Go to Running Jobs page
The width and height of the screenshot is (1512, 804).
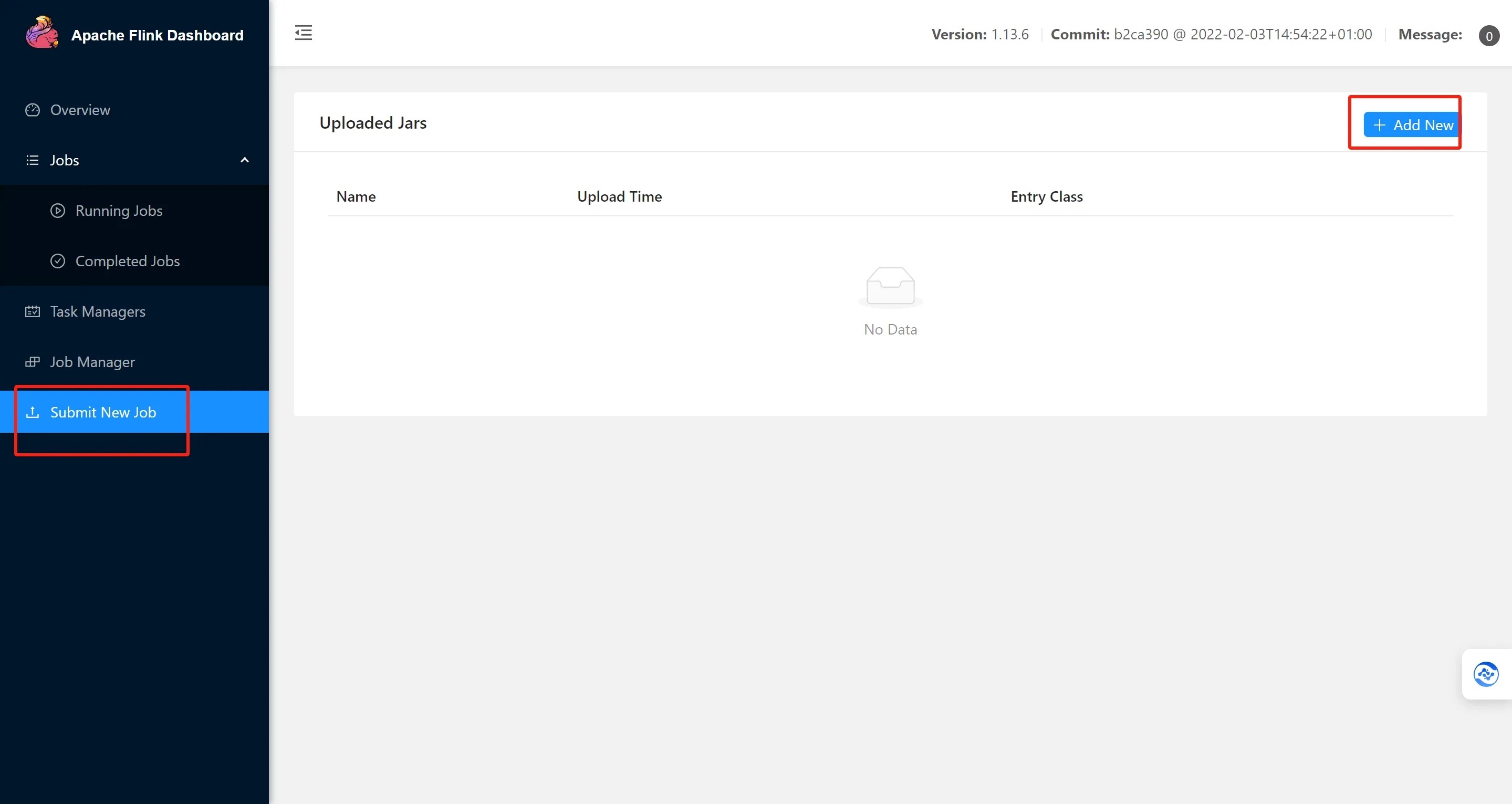119,211
